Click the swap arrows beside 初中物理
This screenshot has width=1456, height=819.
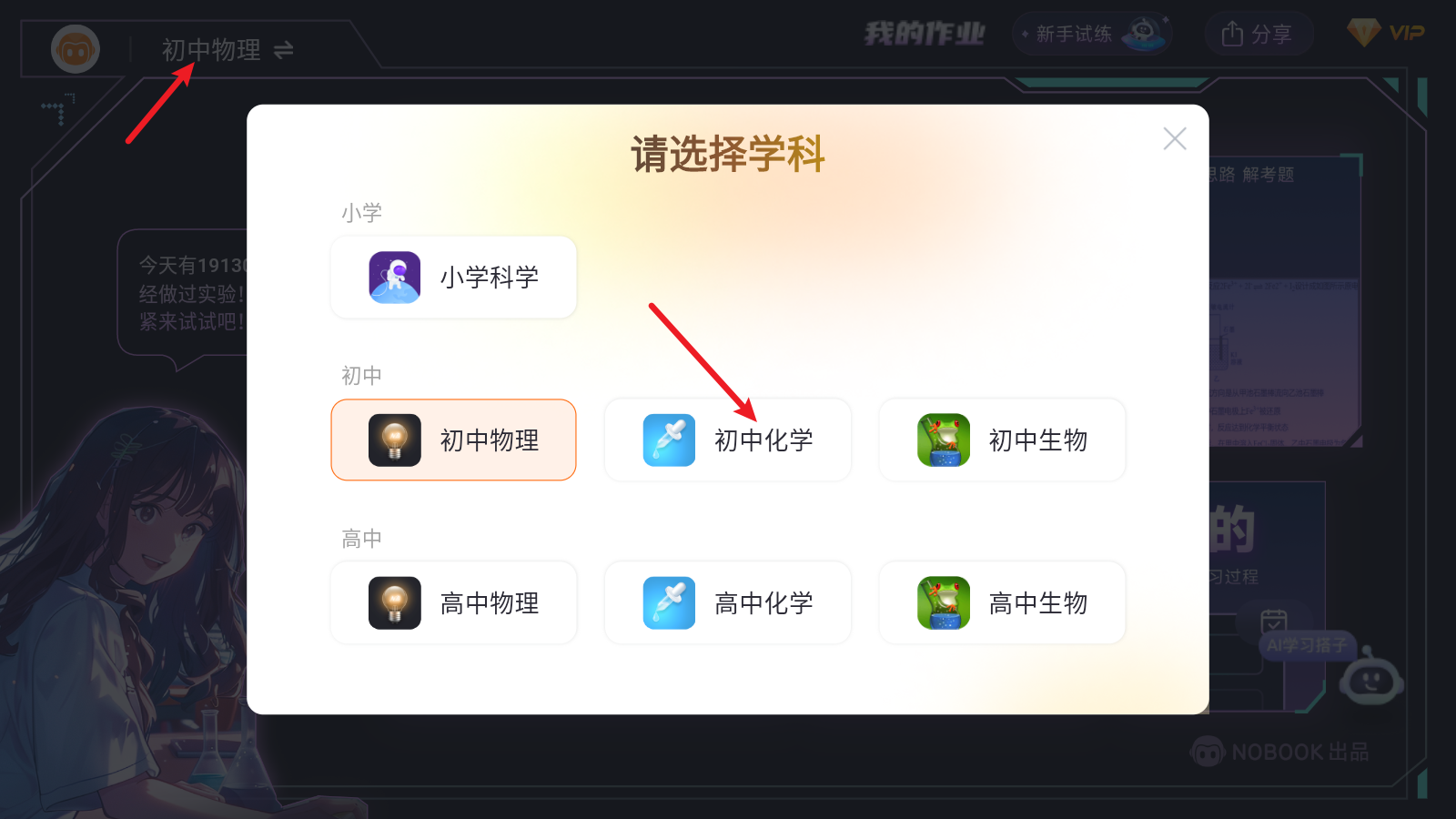coord(284,50)
